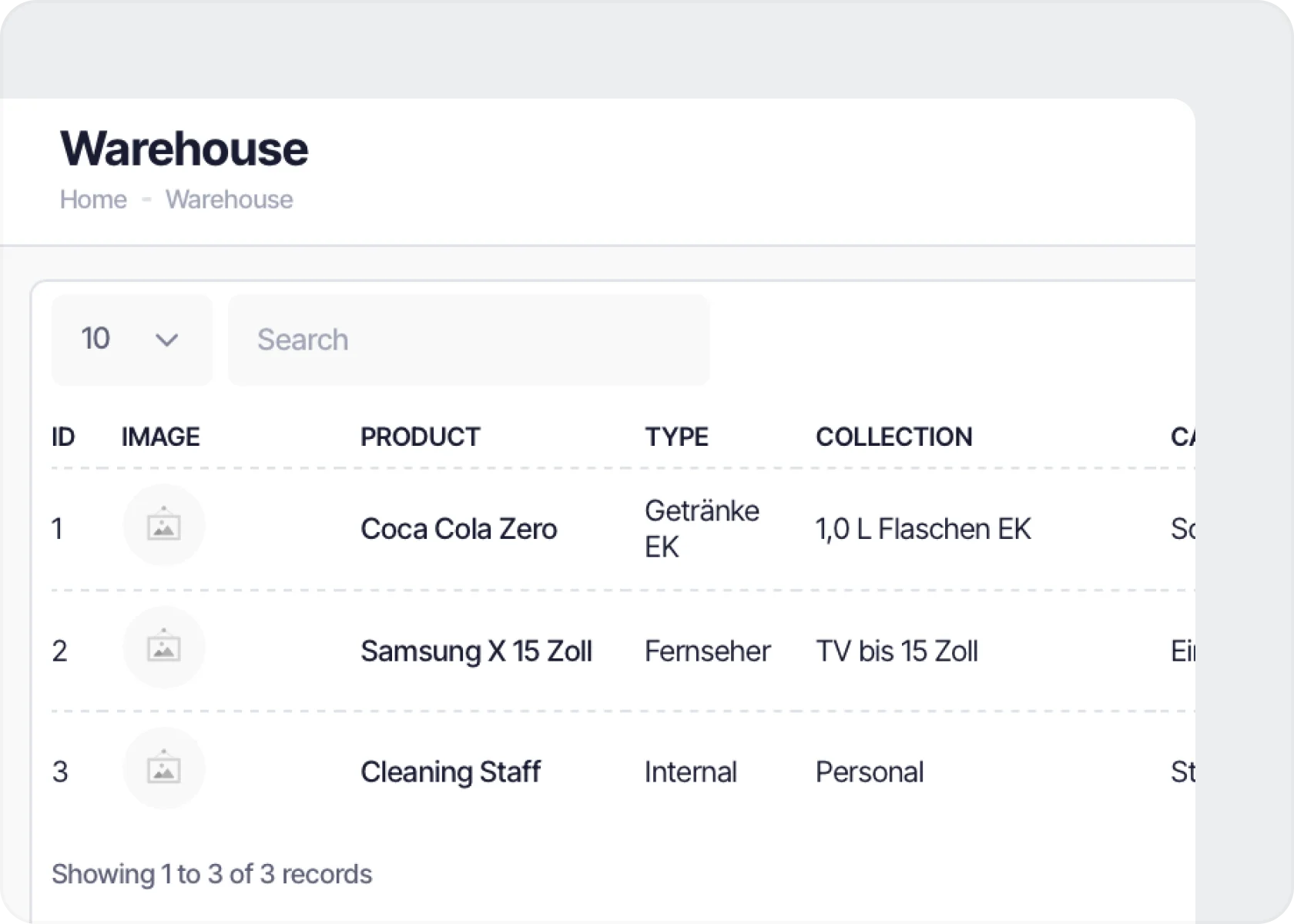Click the ID cell of the Coca Cola Zero row
The width and height of the screenshot is (1294, 924).
(57, 529)
